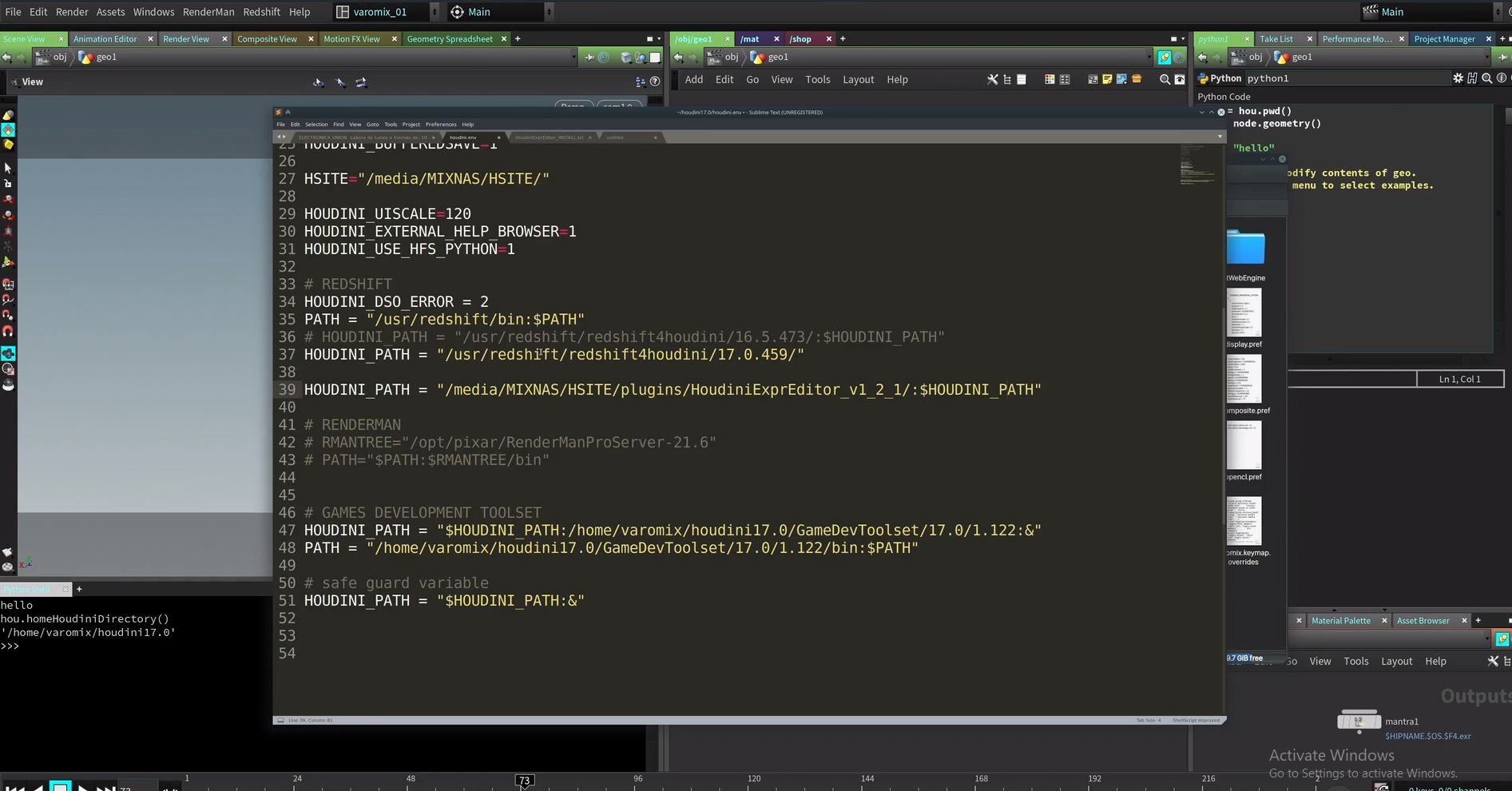Screen dimensions: 1512x791
Task: Click the network search magnifier icon
Action: (1165, 79)
